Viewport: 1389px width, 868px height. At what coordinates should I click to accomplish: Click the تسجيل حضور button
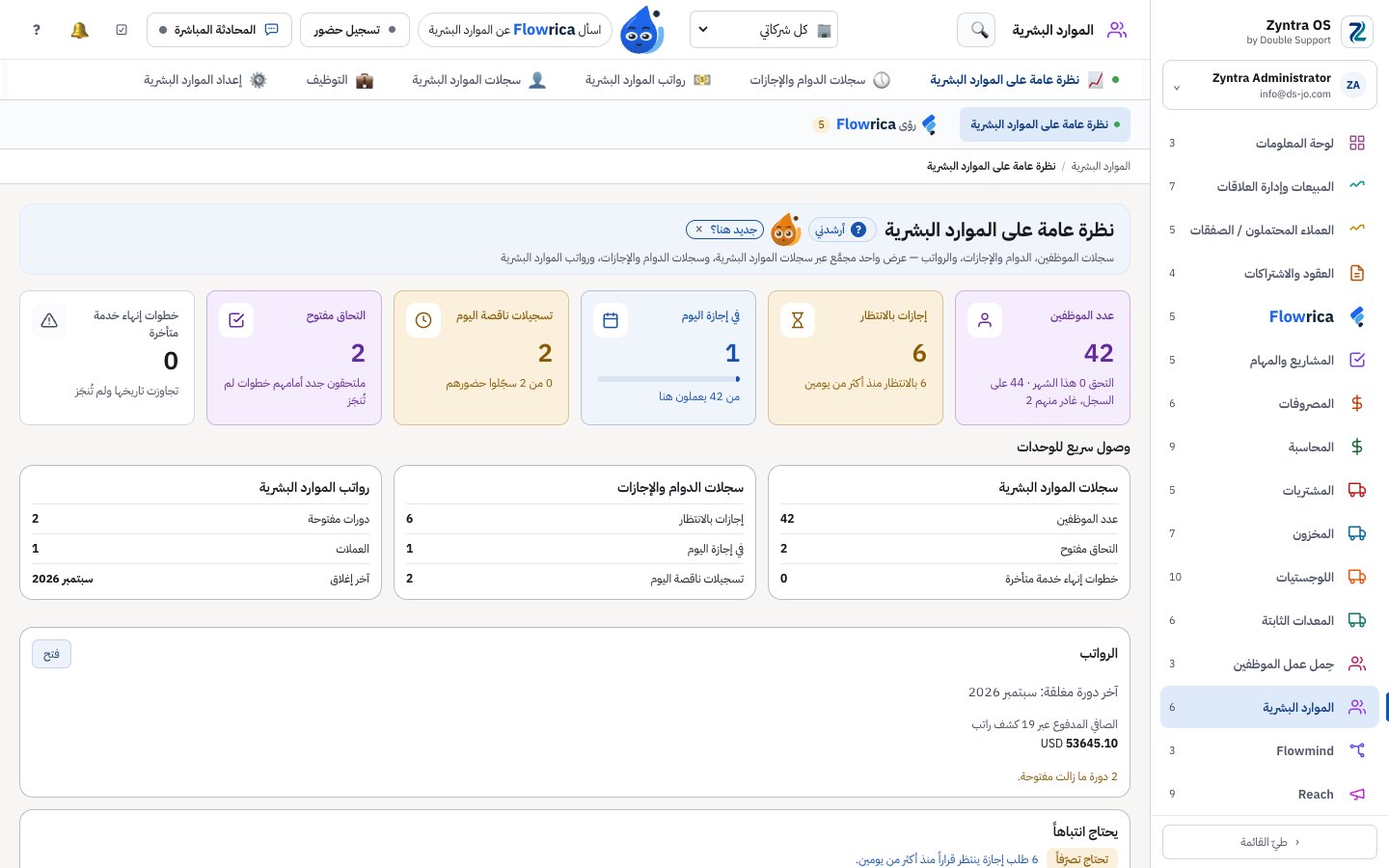coord(355,30)
